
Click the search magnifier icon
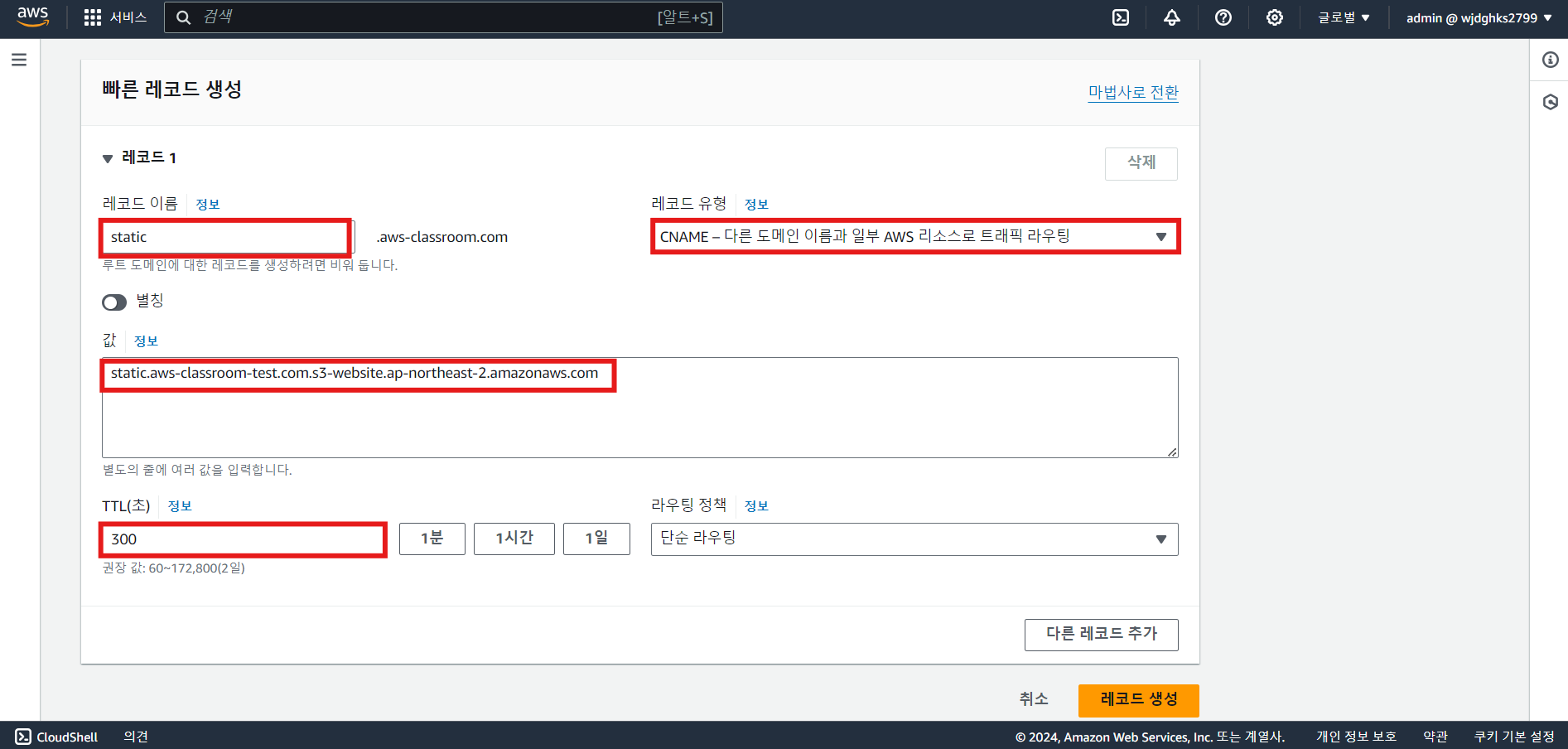tap(184, 17)
